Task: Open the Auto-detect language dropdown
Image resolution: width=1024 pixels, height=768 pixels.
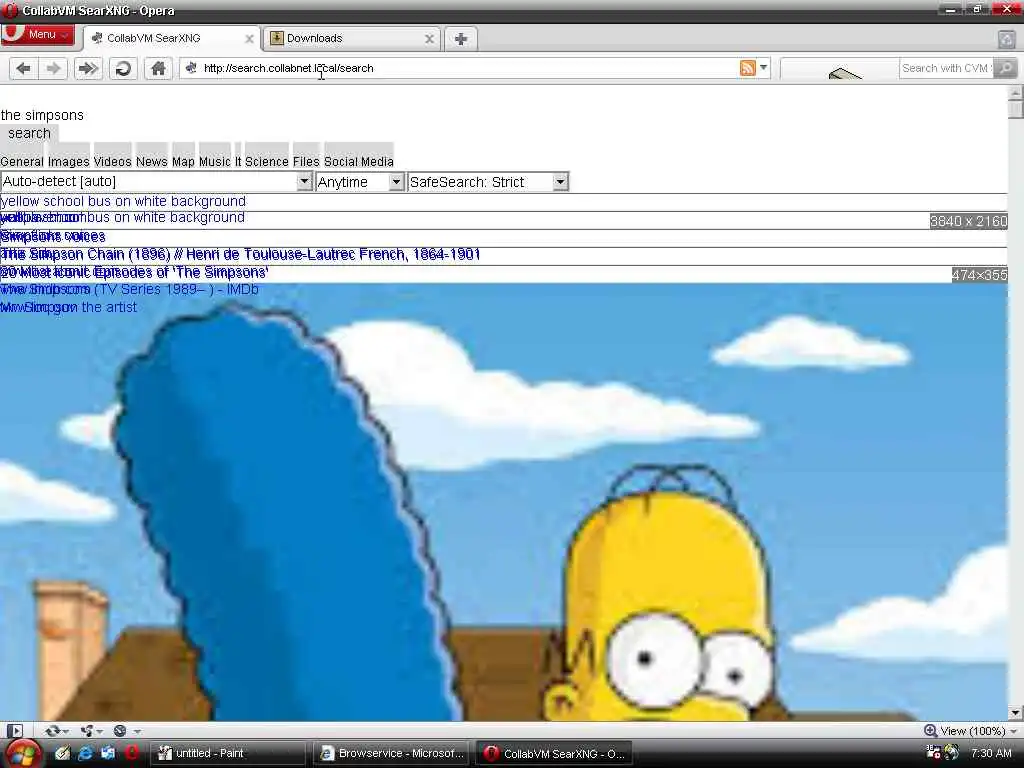Action: [157, 182]
